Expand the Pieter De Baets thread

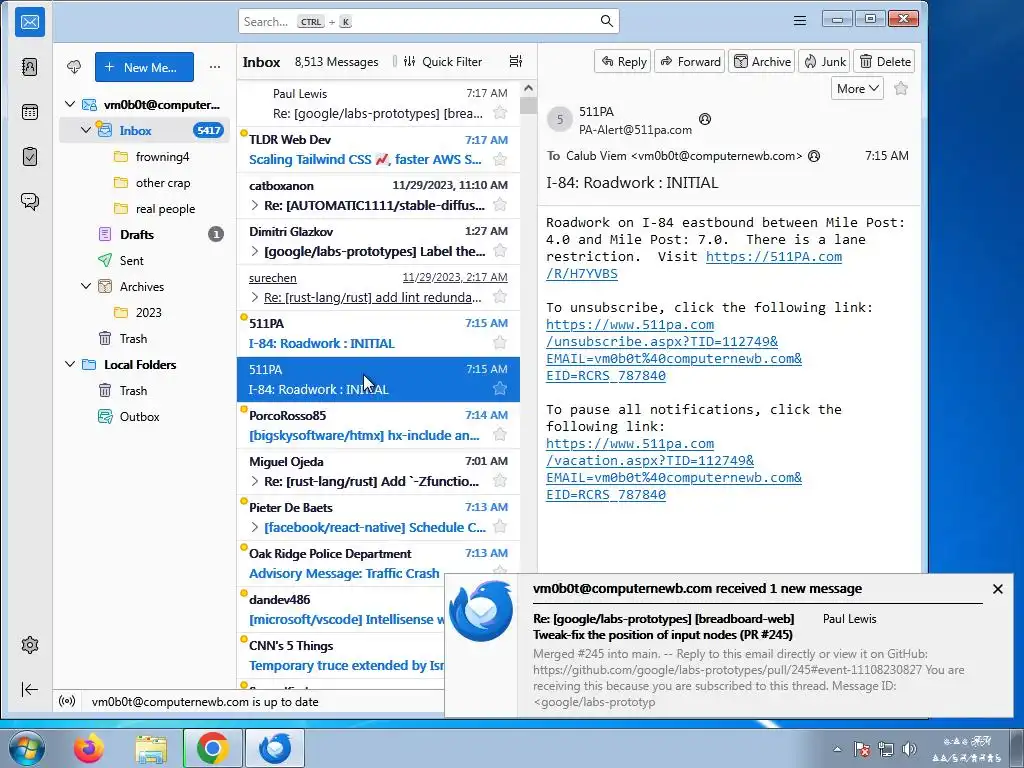(x=255, y=527)
